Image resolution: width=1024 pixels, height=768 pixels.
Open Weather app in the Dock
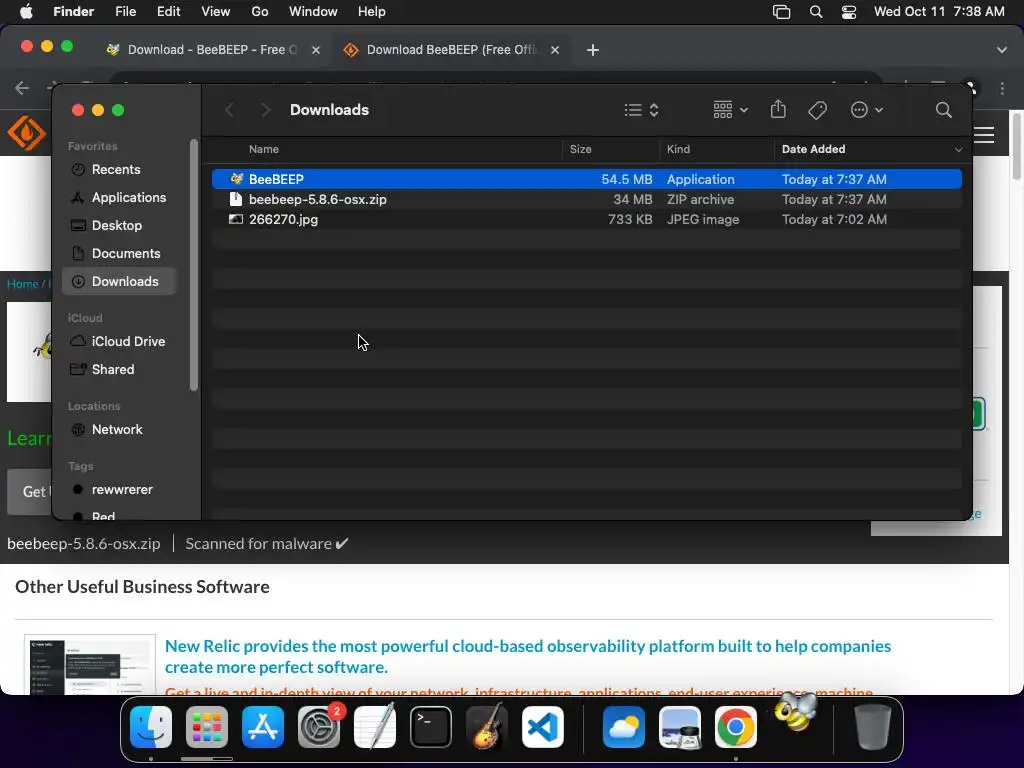(624, 727)
